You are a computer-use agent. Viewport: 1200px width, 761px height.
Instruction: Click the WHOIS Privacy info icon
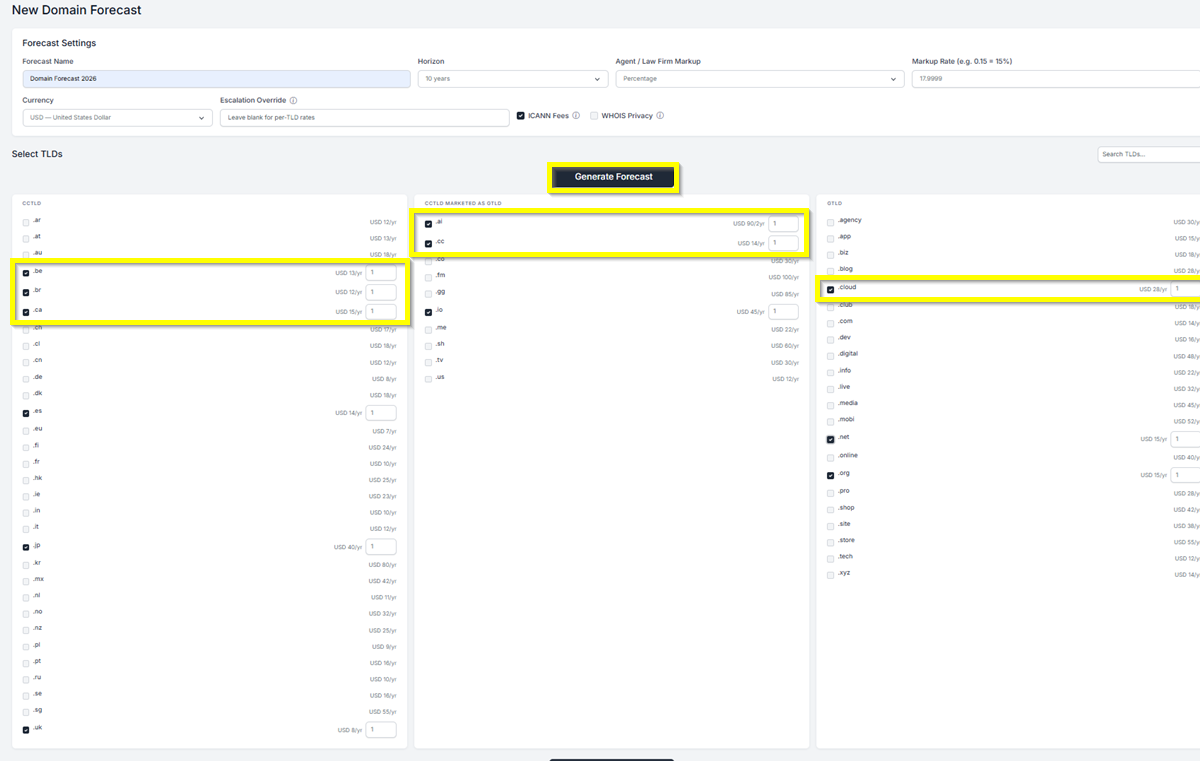tap(660, 116)
